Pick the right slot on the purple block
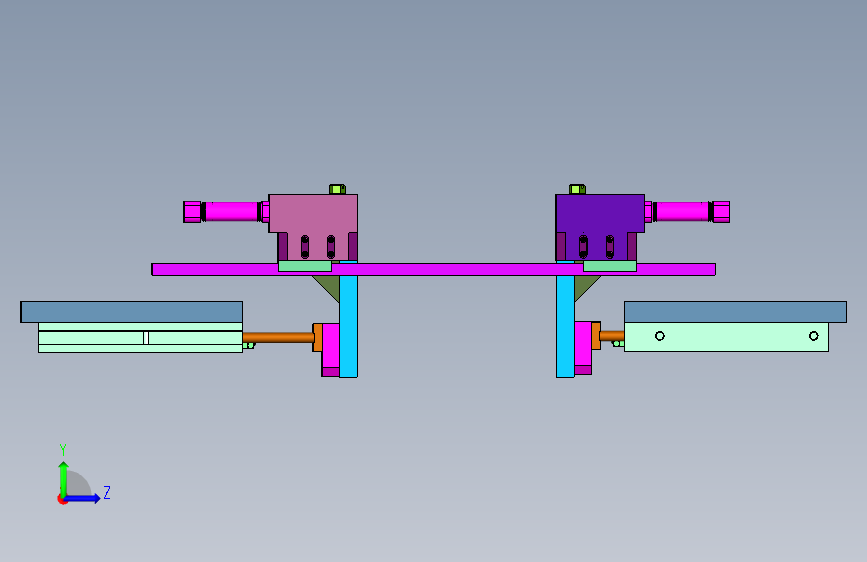This screenshot has height=562, width=867. pyautogui.click(x=609, y=247)
